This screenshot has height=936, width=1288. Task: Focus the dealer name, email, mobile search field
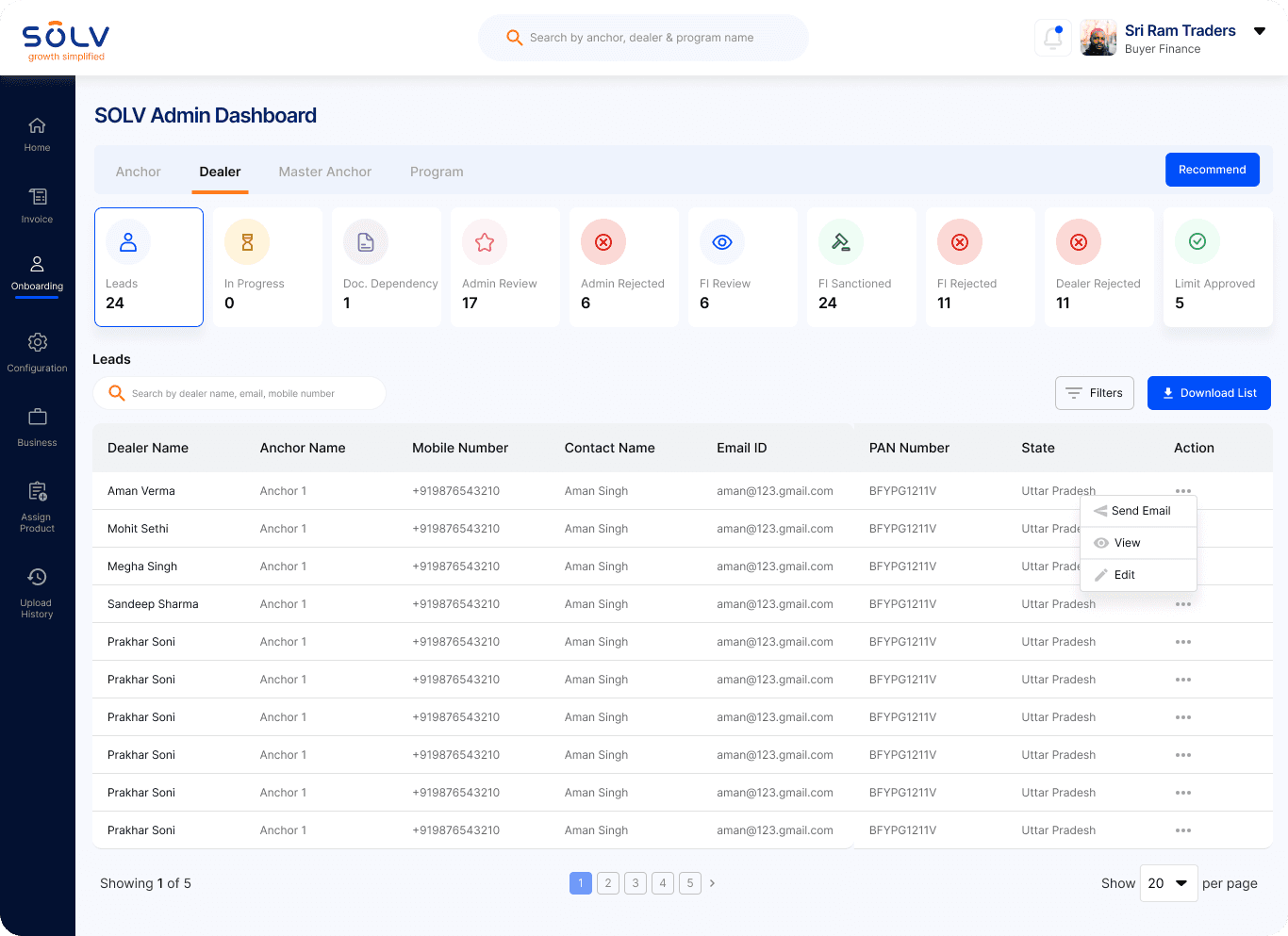[x=239, y=393]
